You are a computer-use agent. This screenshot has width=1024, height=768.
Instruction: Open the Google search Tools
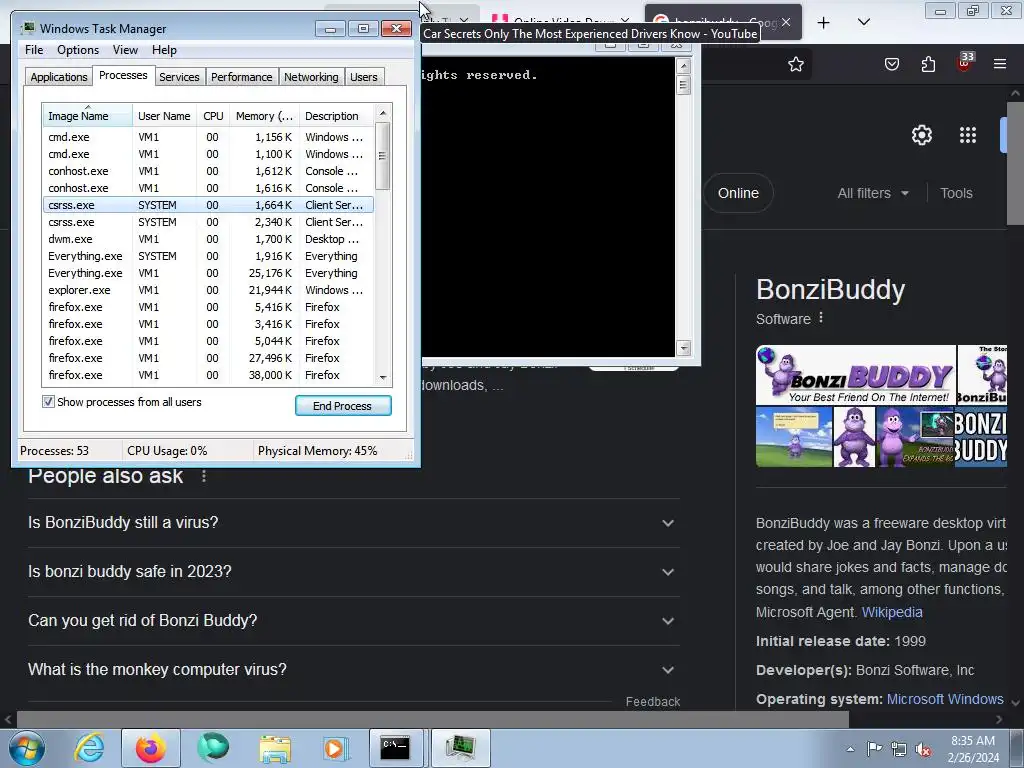tap(956, 193)
